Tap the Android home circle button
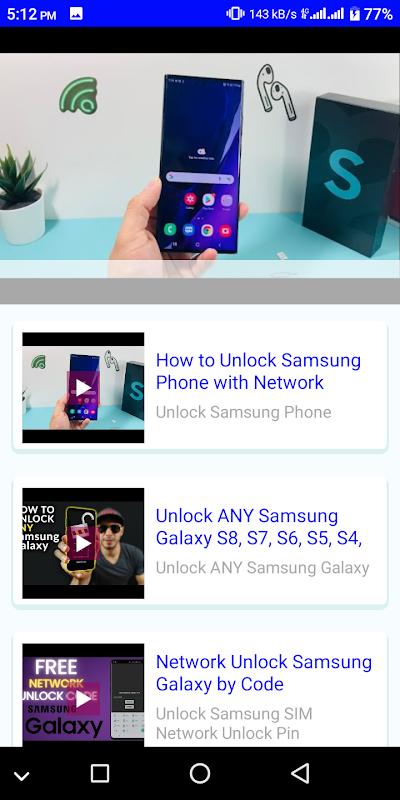Screen dimensions: 400x800 [200, 773]
